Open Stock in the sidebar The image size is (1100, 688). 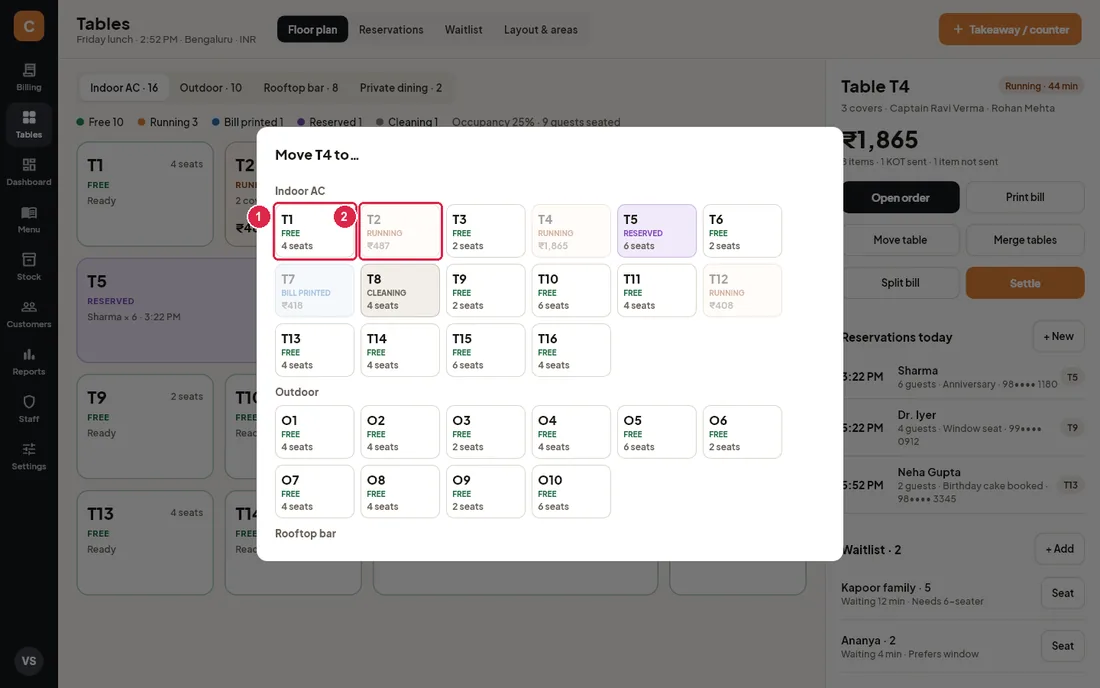(x=29, y=267)
